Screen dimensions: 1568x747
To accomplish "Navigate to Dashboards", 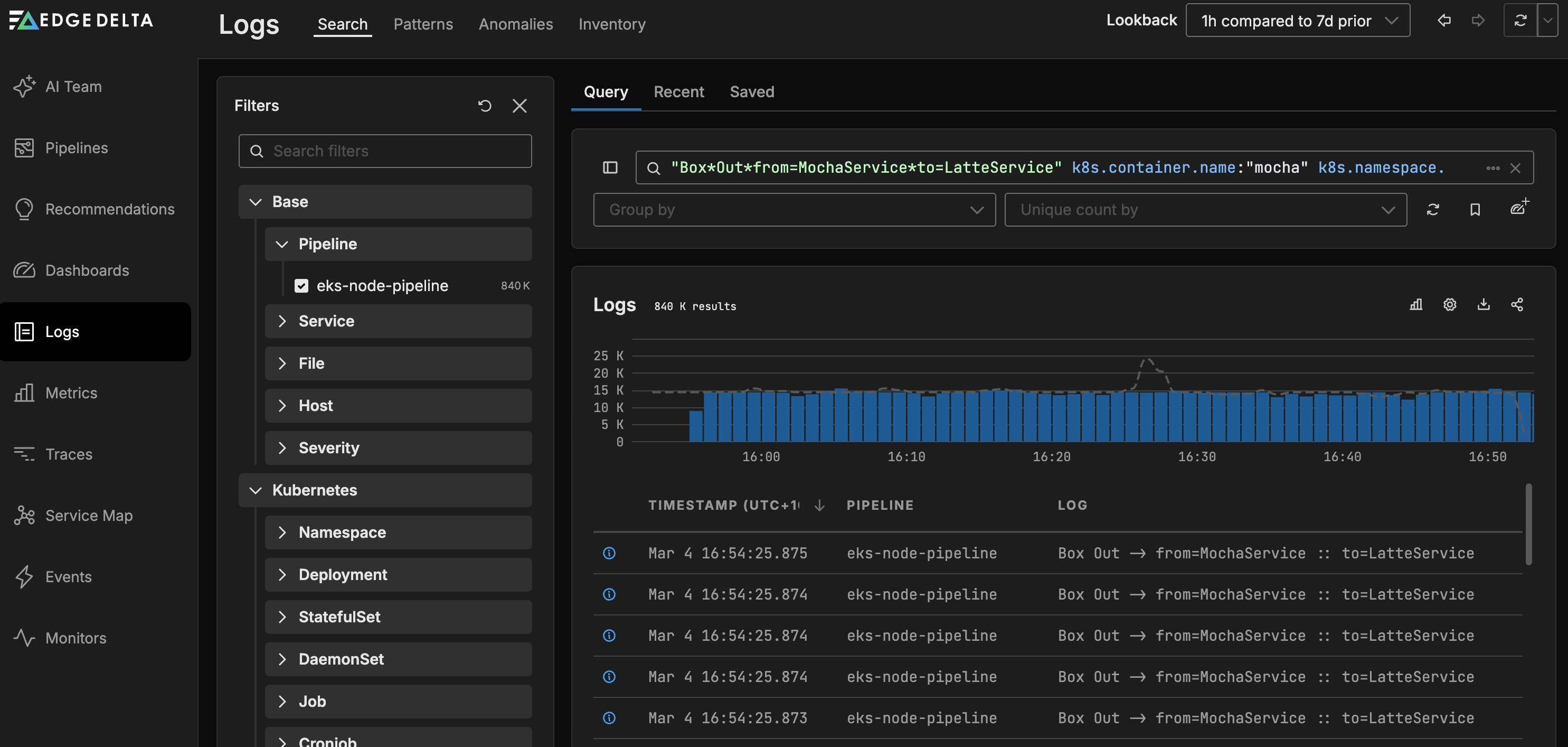I will point(87,270).
